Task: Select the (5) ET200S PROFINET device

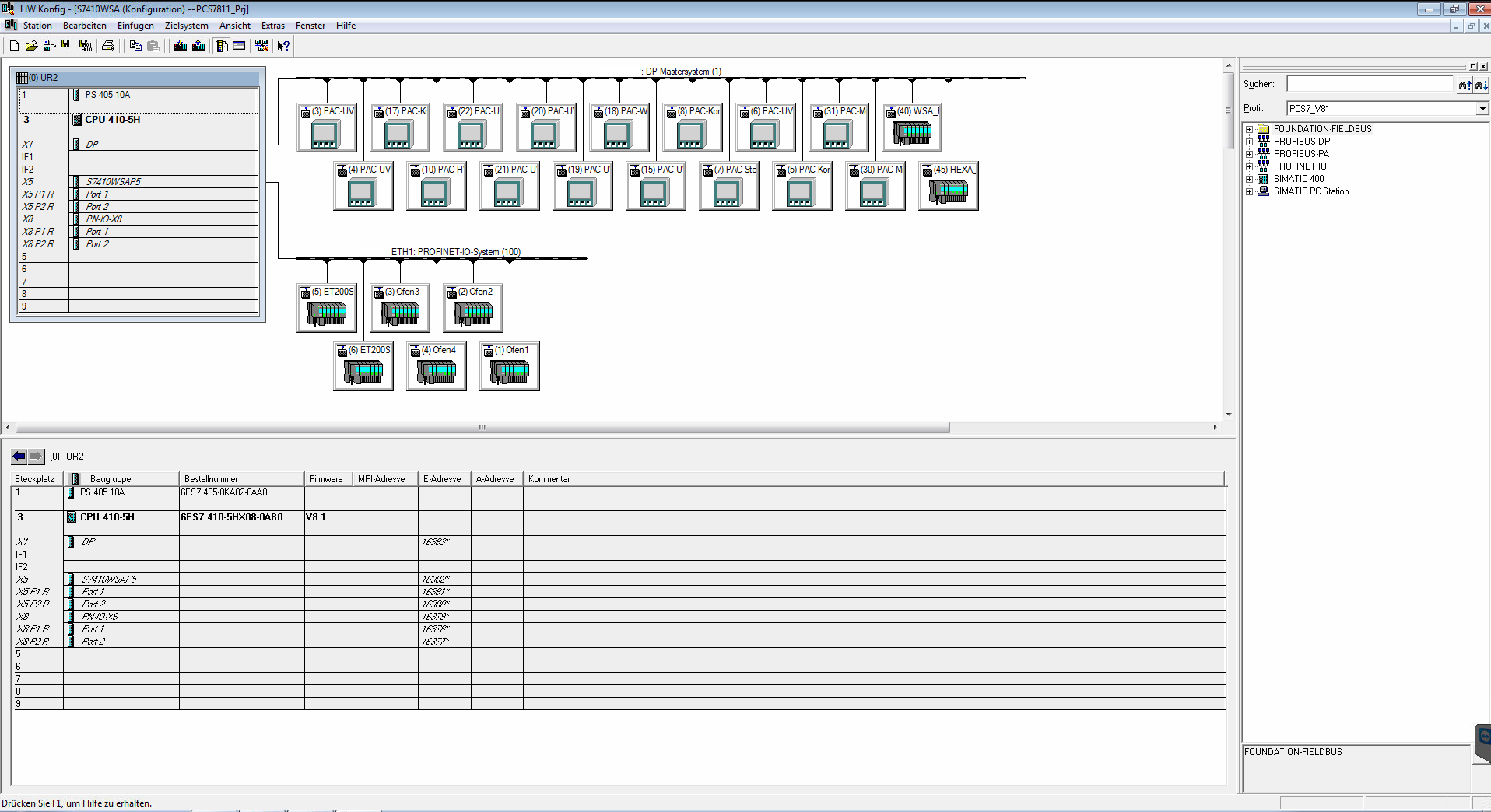Action: click(x=327, y=309)
